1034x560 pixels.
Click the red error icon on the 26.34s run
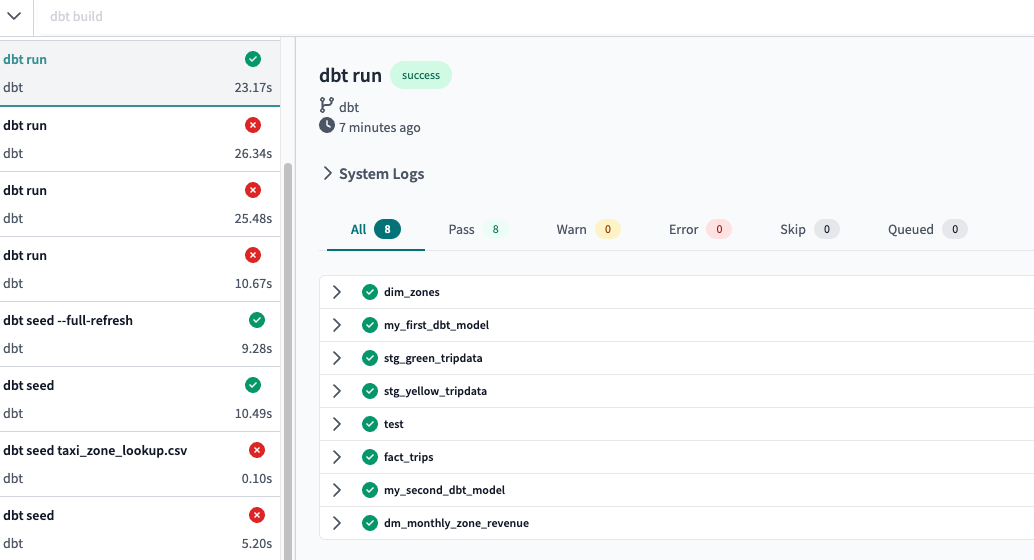click(253, 125)
